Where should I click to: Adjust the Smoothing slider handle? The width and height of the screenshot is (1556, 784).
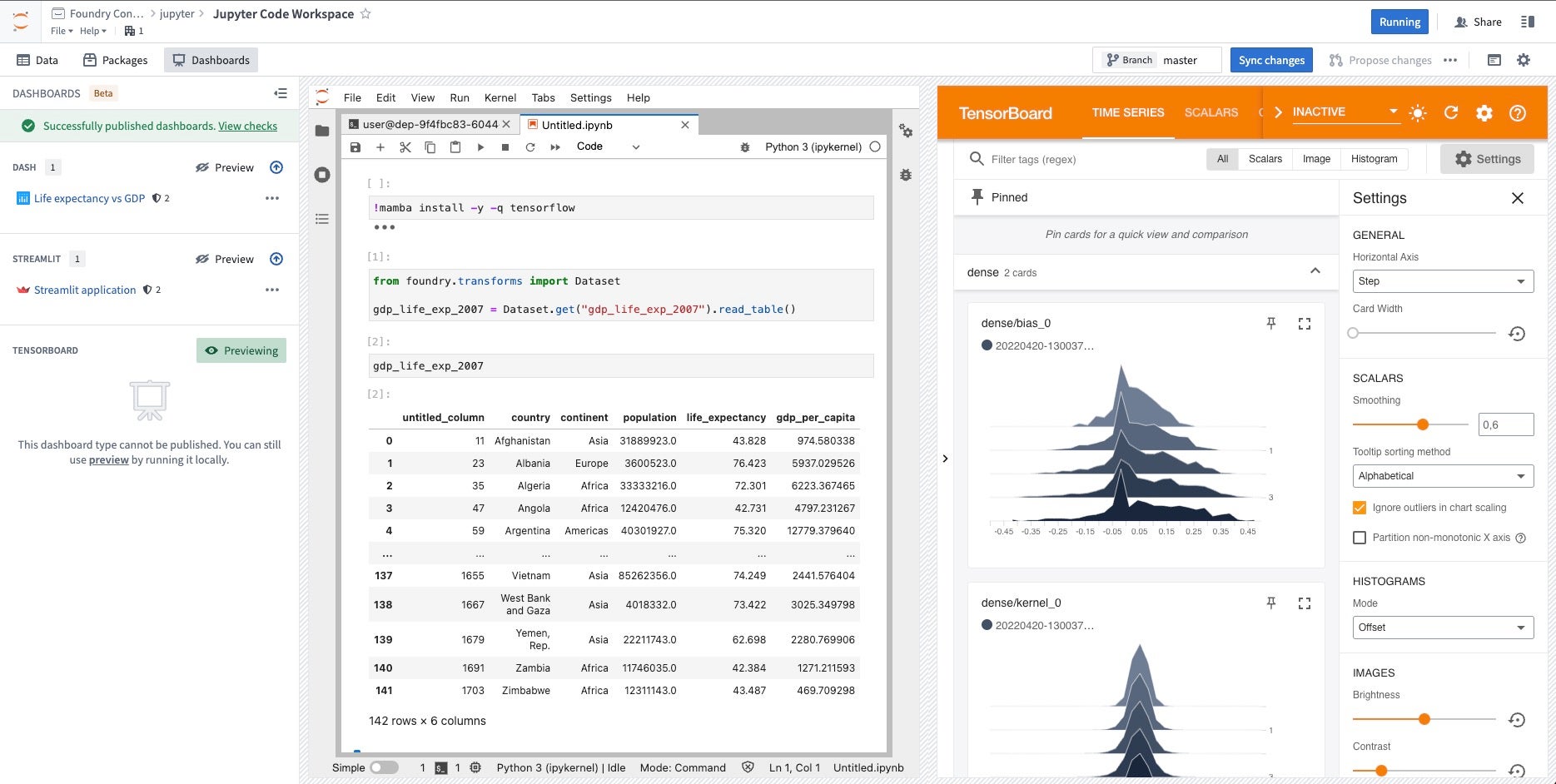1423,424
